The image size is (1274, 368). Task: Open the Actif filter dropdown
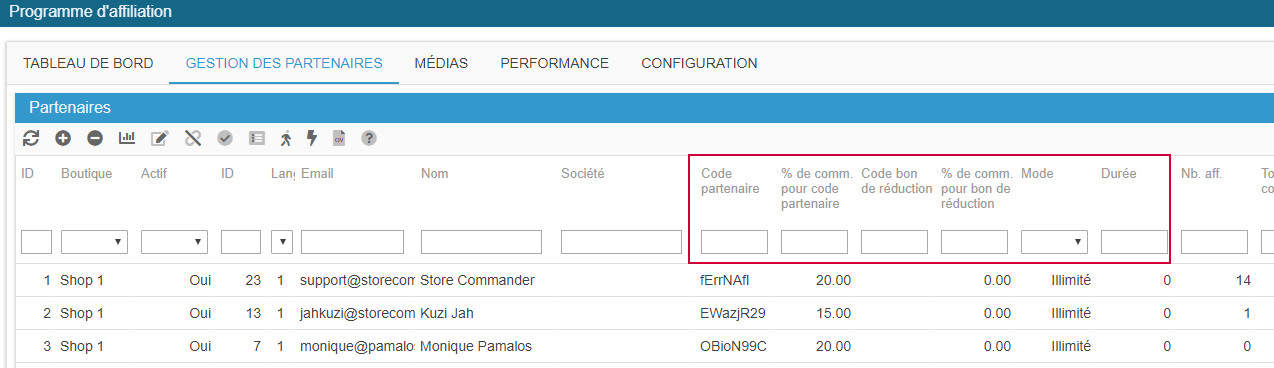coord(174,242)
